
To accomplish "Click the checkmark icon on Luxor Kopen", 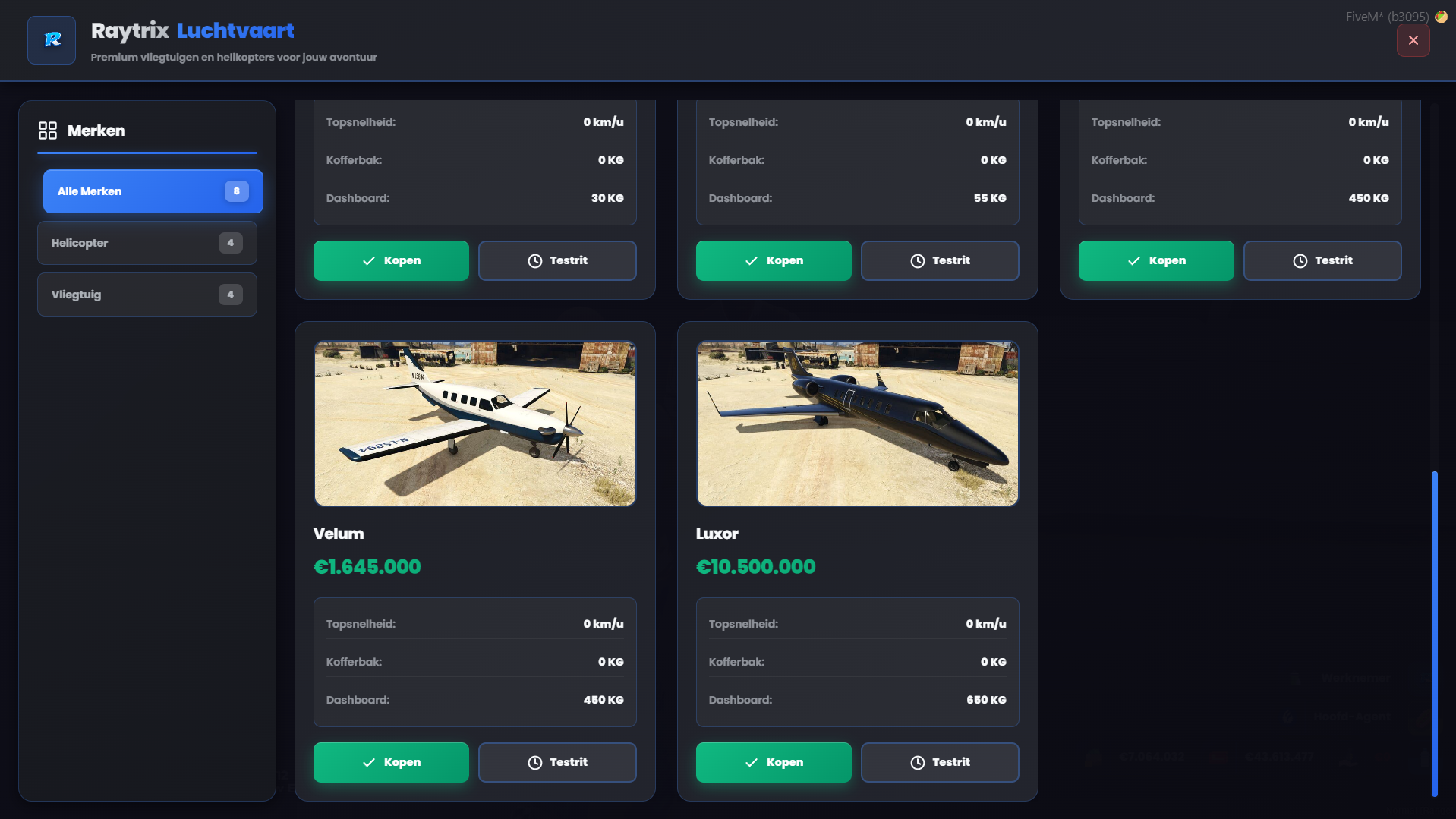I will 752,762.
